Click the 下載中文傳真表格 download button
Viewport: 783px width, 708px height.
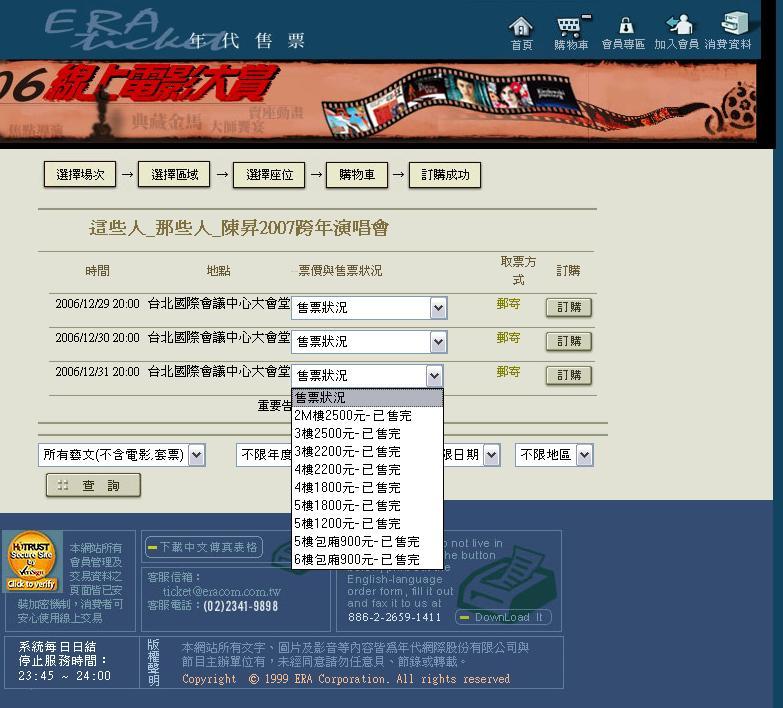[x=204, y=547]
